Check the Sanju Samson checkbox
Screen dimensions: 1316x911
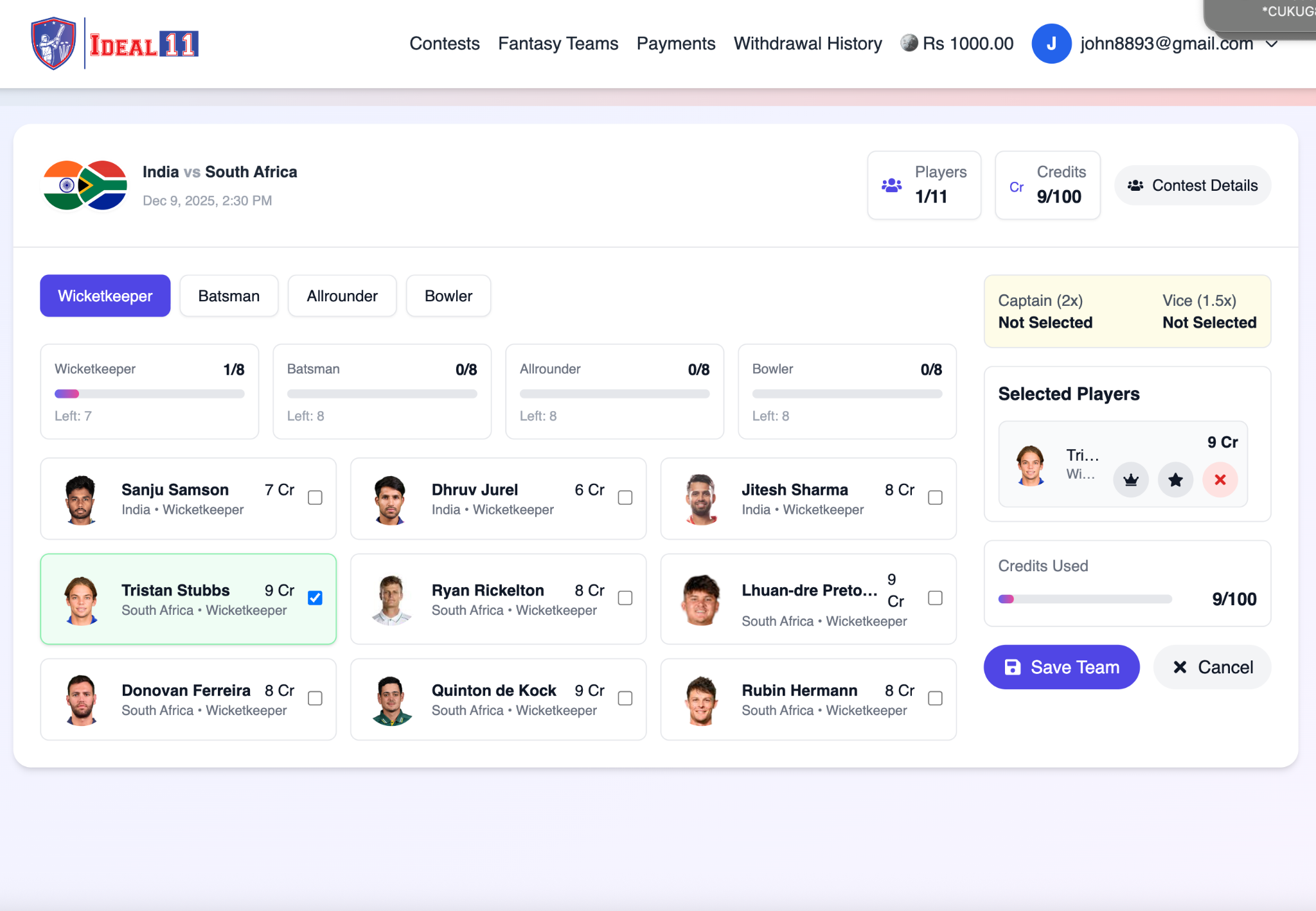coord(315,498)
